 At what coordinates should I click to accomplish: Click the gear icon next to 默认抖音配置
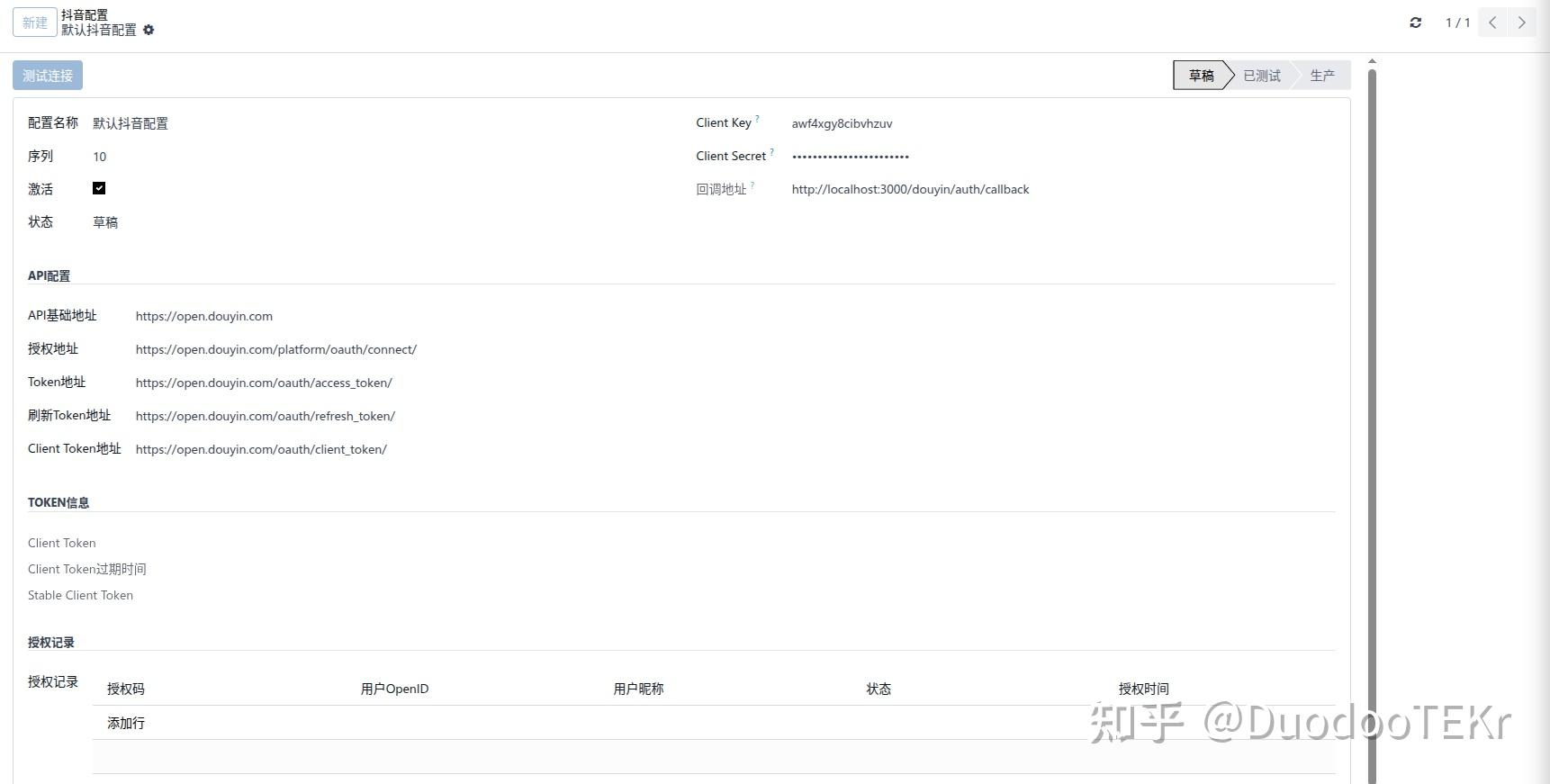[149, 30]
